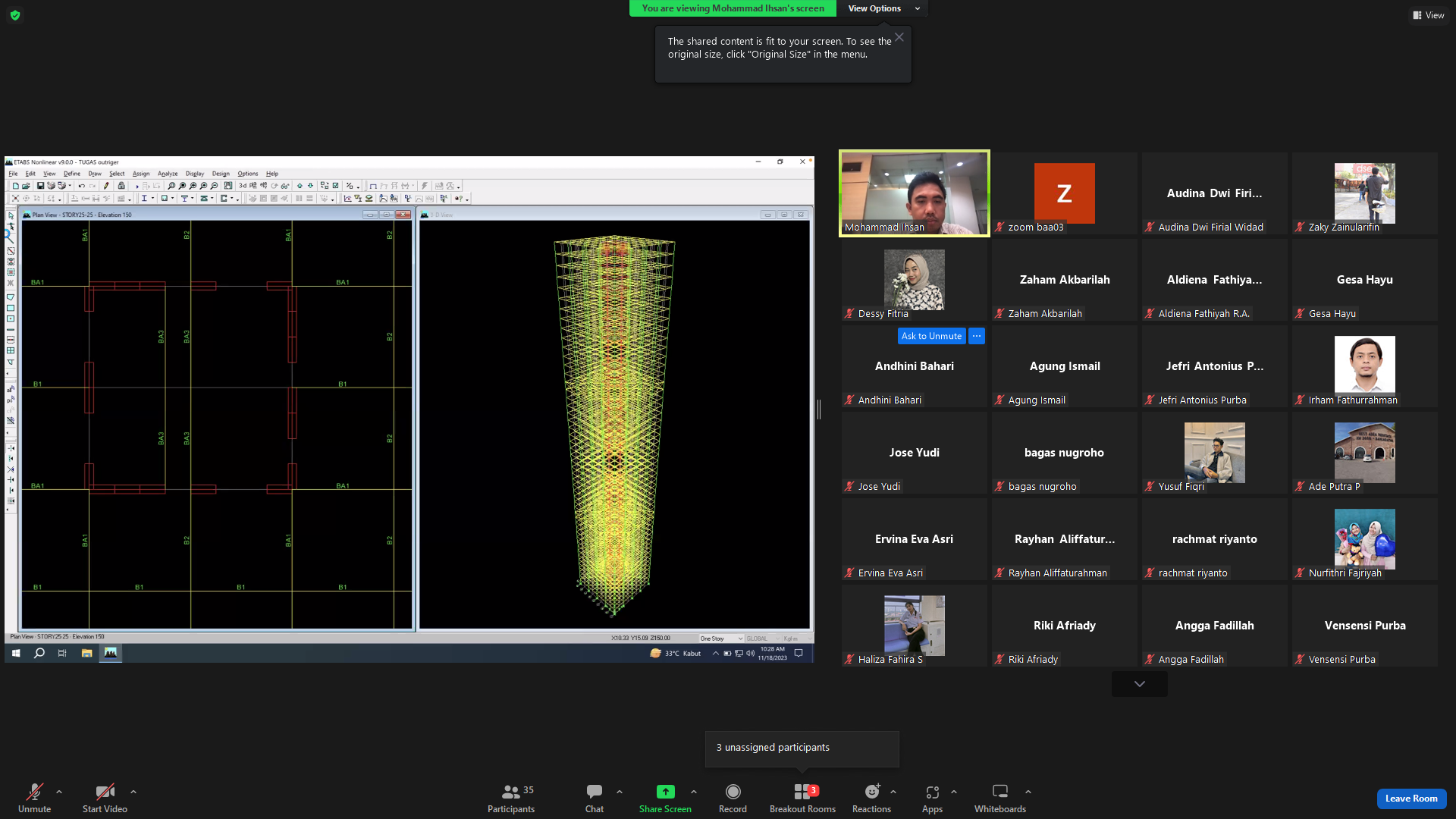Open the Options menu in ETABS

[x=248, y=174]
